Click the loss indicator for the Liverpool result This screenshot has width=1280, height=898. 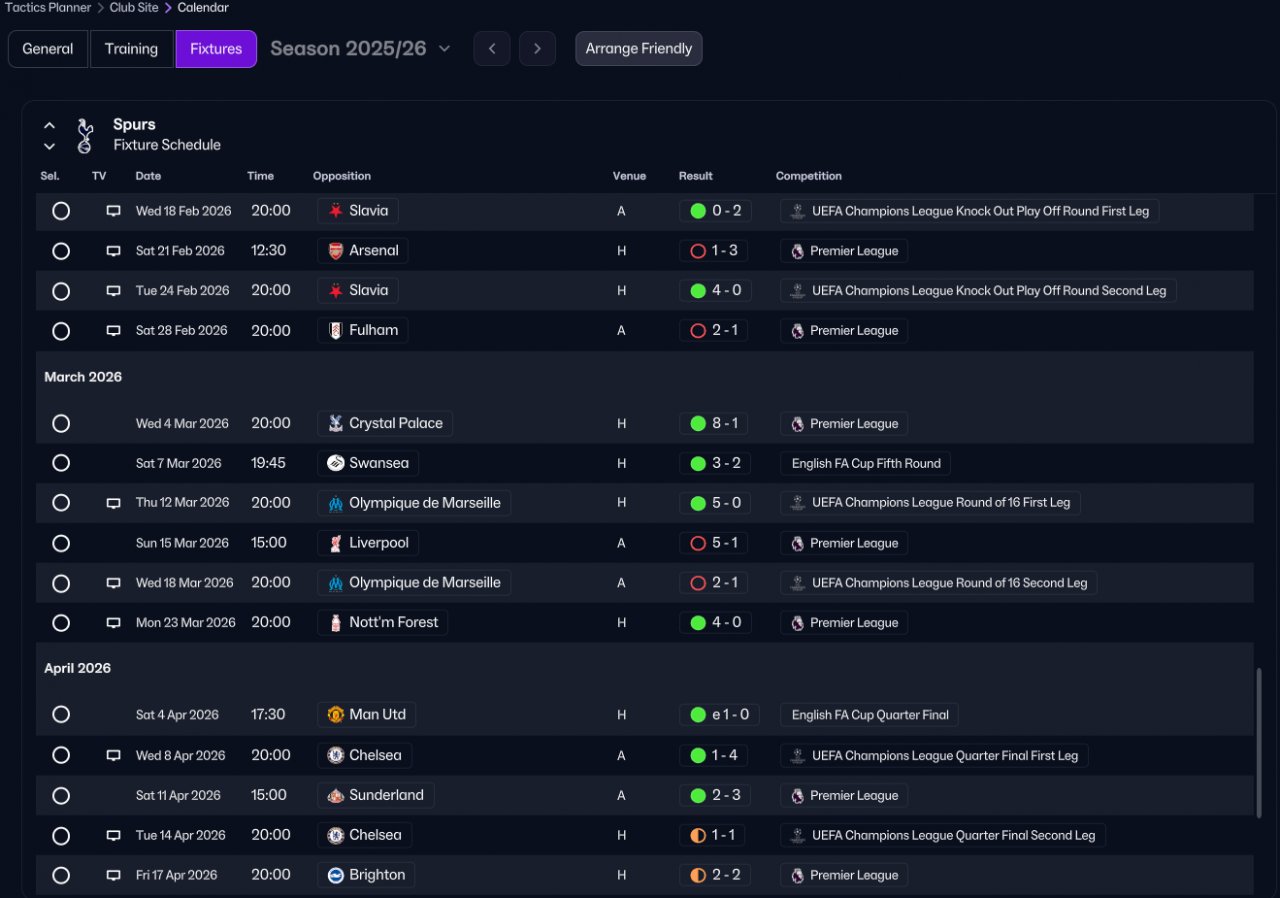(x=698, y=543)
